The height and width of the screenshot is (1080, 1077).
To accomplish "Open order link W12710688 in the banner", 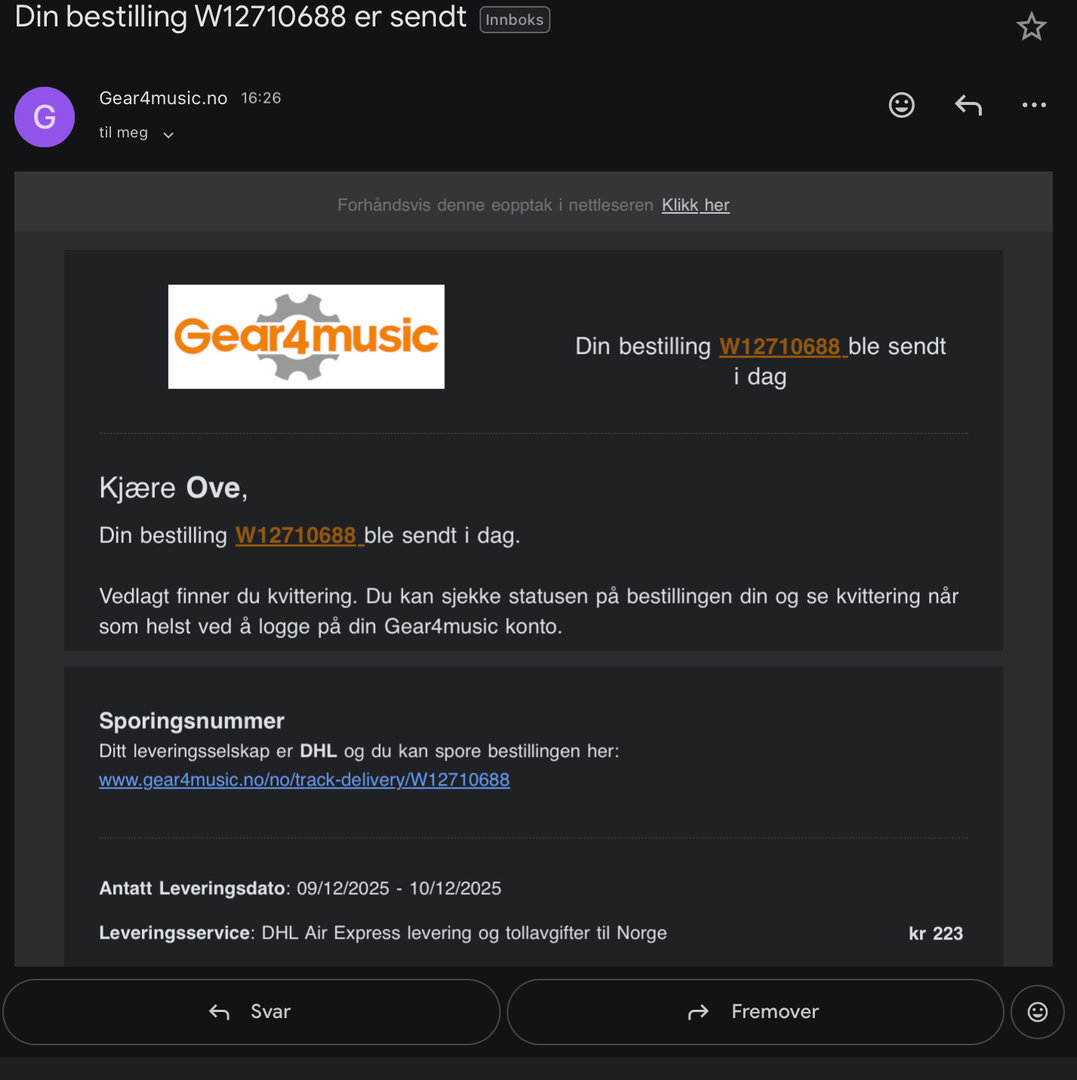I will pos(781,346).
